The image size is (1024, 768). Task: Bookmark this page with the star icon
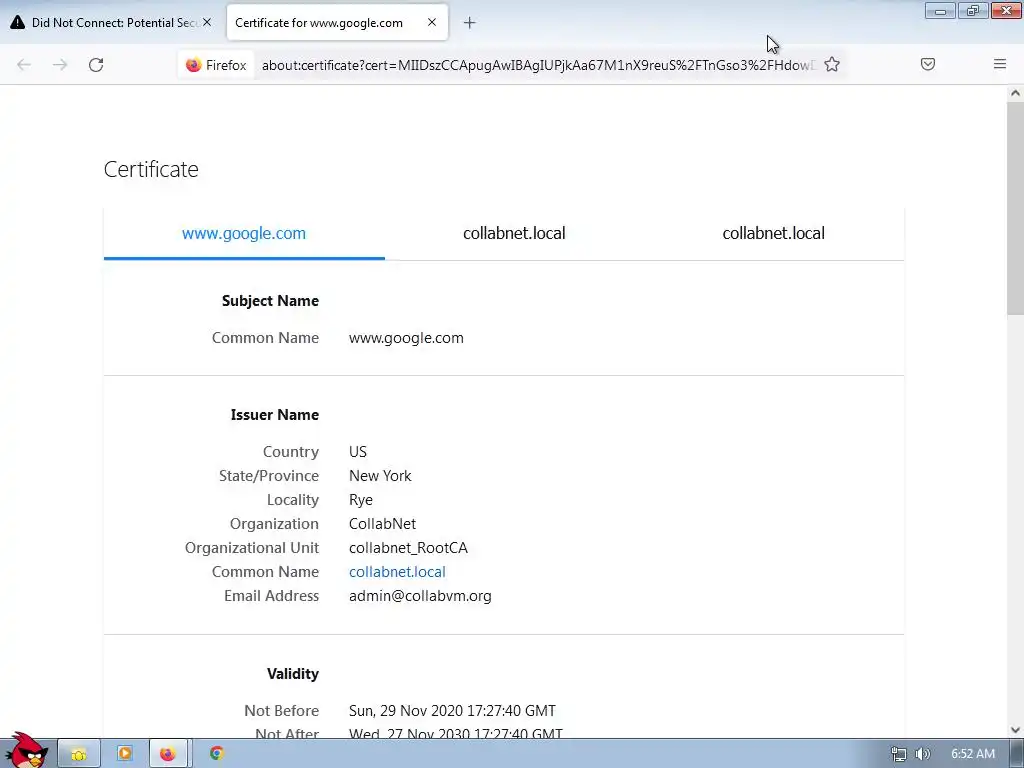(831, 64)
